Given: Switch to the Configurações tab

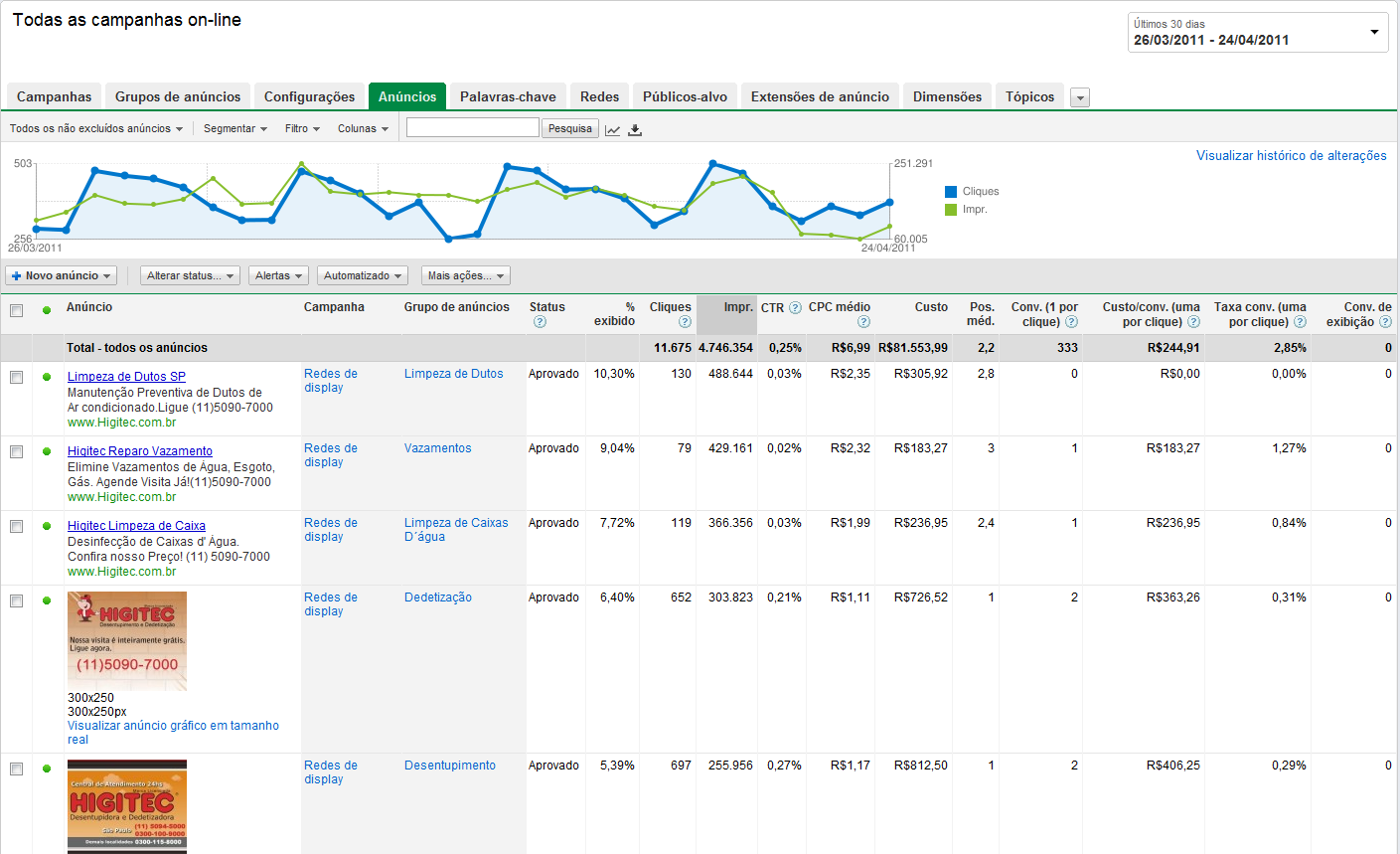Looking at the screenshot, I should click(309, 96).
